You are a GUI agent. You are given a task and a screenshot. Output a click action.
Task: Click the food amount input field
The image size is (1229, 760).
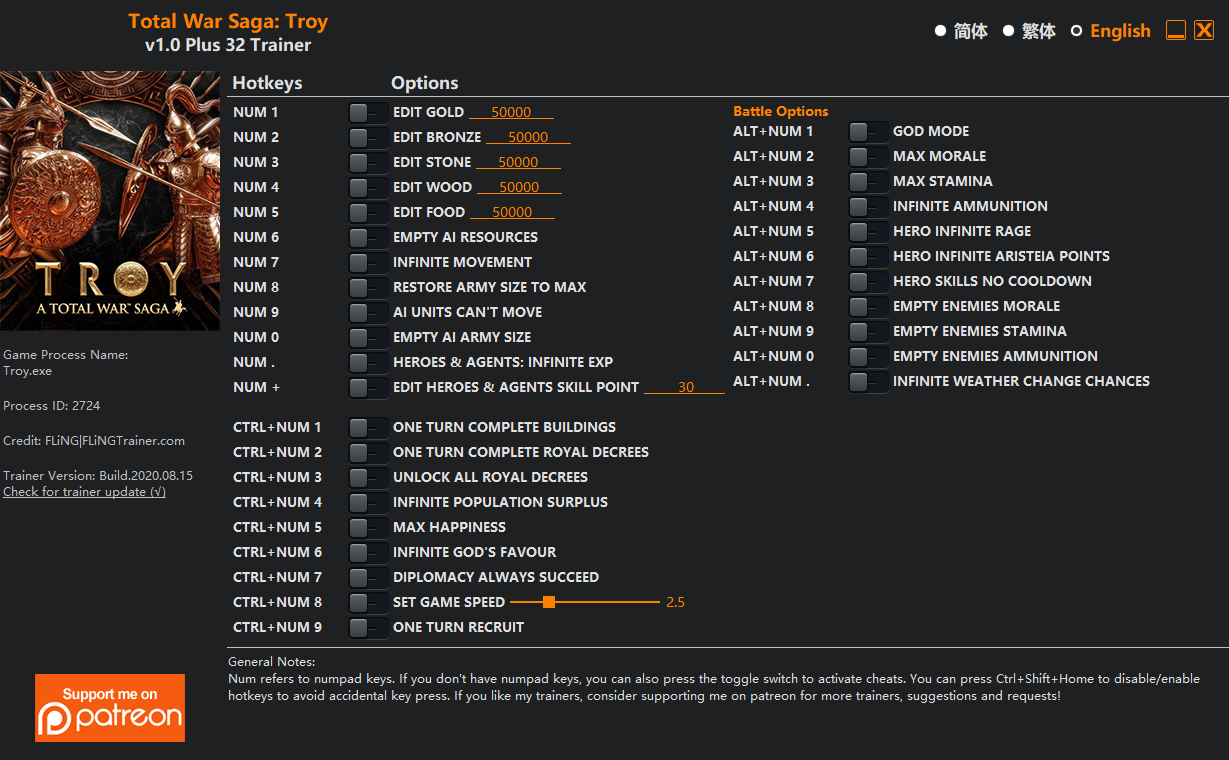click(x=512, y=212)
